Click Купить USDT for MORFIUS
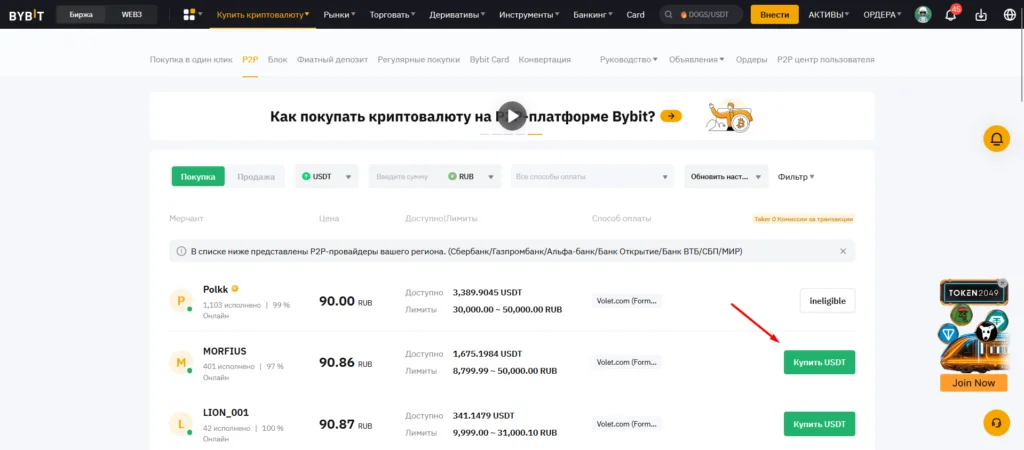Screen dimensions: 1024x450 819,362
